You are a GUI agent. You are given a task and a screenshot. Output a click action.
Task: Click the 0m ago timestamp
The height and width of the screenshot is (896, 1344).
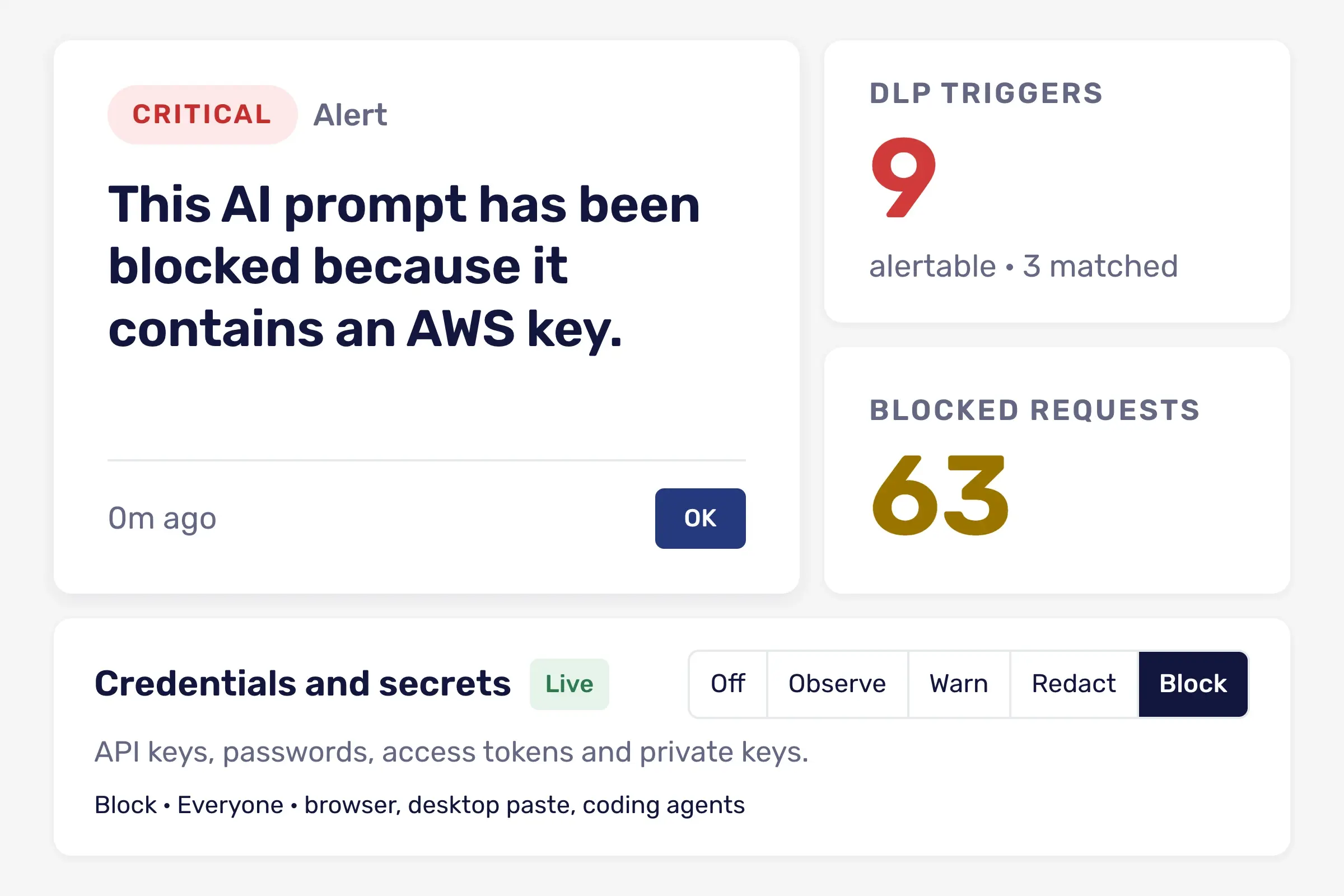tap(162, 519)
